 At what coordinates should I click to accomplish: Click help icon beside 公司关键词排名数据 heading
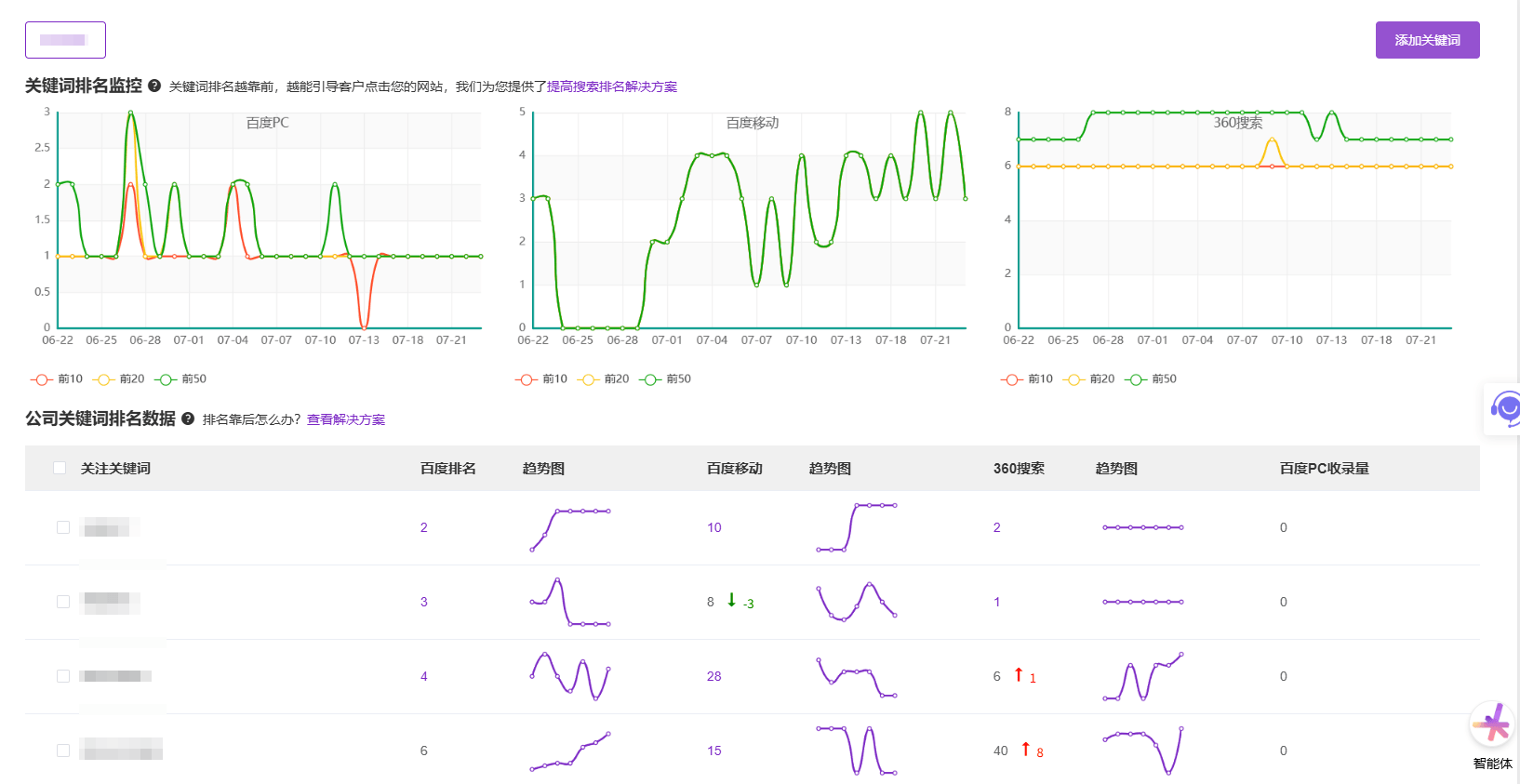pos(188,419)
